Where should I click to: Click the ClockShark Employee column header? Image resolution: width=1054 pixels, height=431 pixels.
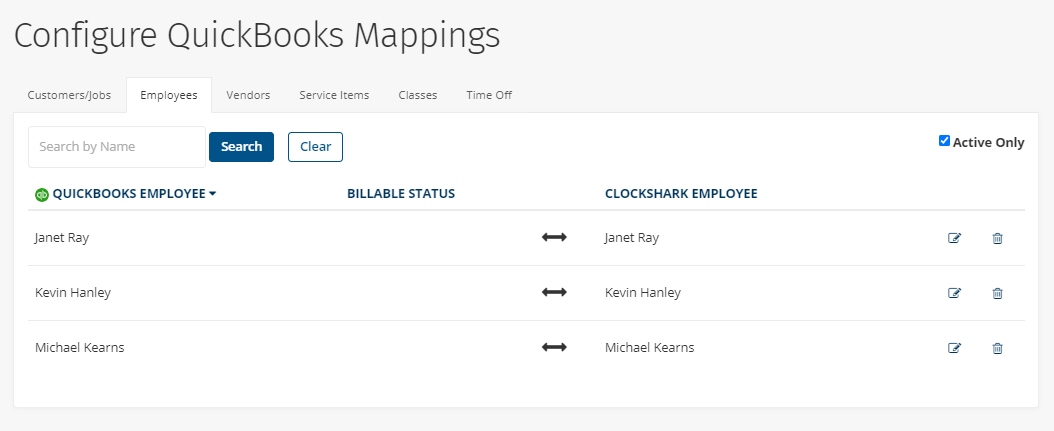click(x=681, y=194)
